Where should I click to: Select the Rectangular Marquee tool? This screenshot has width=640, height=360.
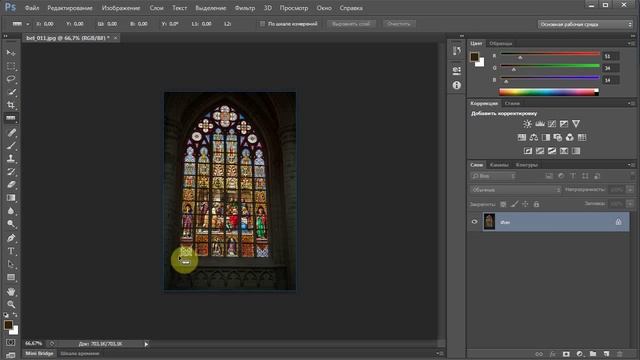pyautogui.click(x=11, y=66)
